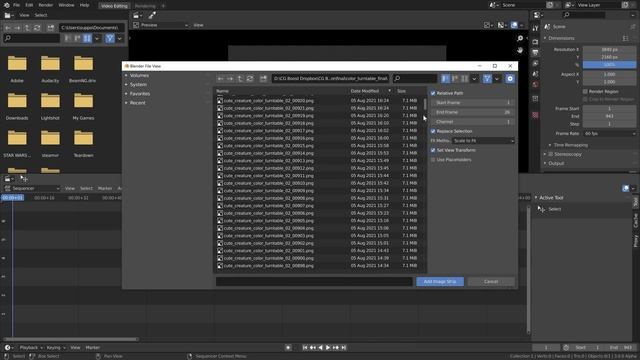Switch to the Rendering workspace tab
The height and width of the screenshot is (360, 640).
pos(145,6)
